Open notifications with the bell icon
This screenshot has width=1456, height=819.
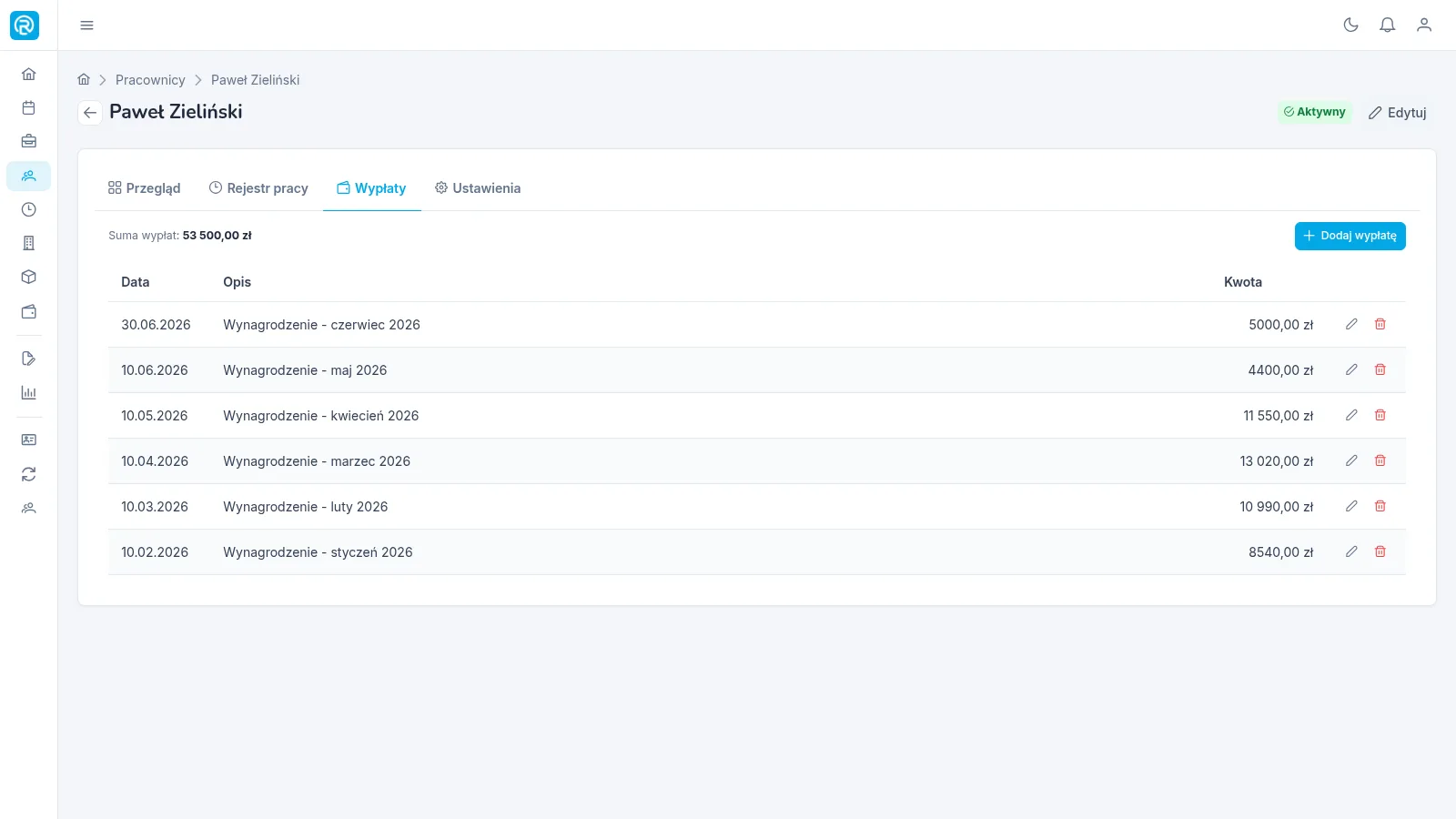[1387, 25]
